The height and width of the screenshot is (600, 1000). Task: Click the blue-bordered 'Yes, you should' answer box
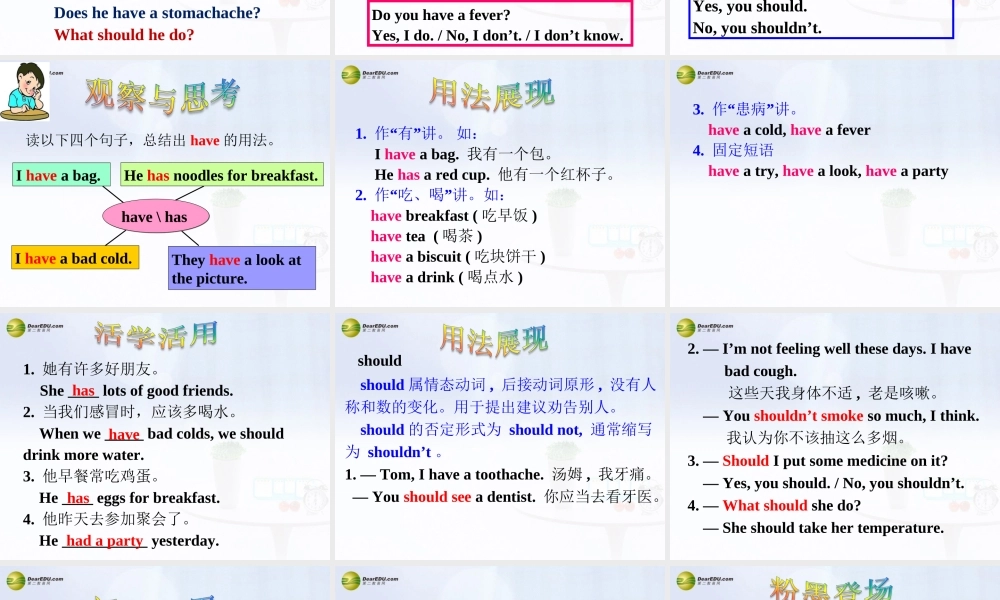(x=820, y=18)
